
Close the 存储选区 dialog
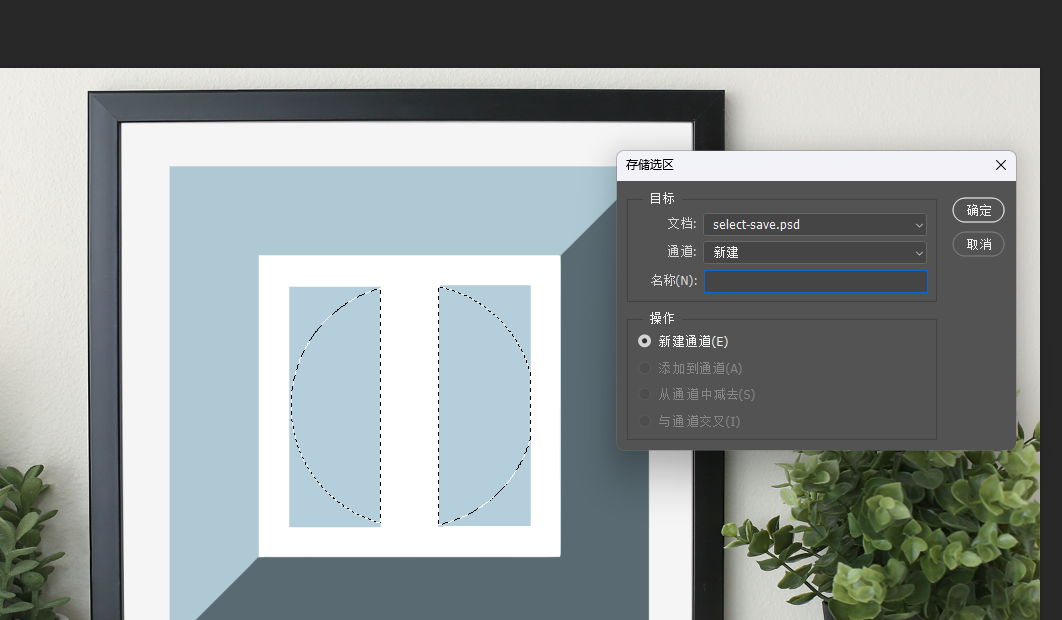1000,165
